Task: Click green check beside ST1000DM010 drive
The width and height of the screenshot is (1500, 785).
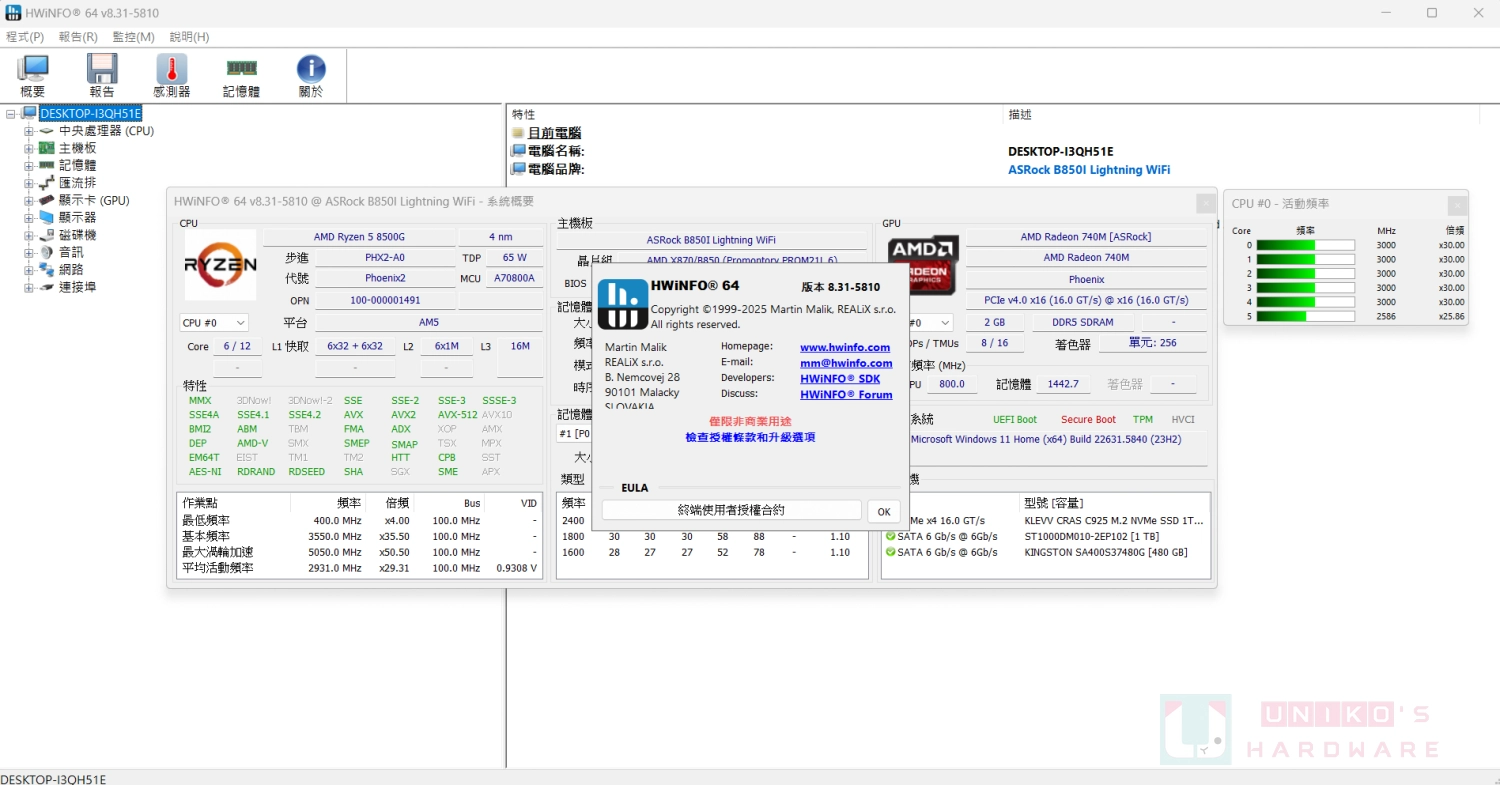Action: pyautogui.click(x=890, y=536)
